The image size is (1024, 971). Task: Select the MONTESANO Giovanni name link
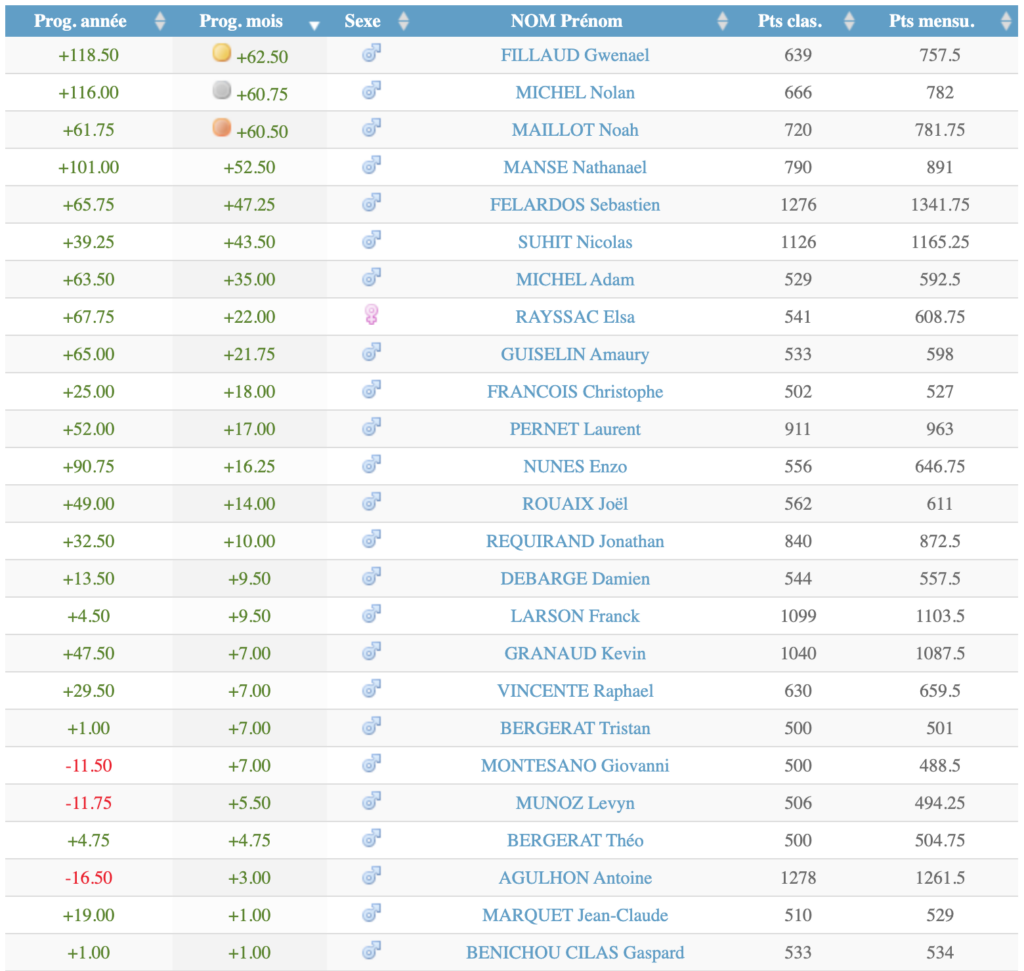click(x=575, y=765)
